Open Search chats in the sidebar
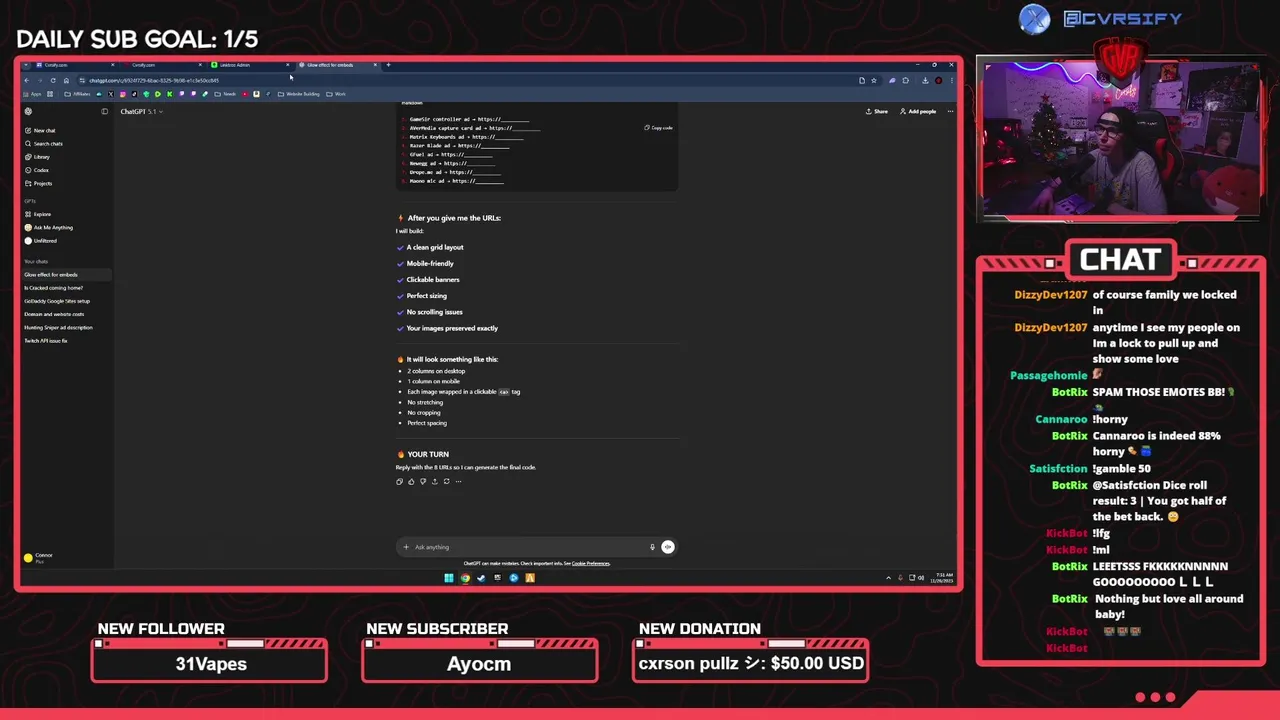Screen dimensions: 1280x720 (x=44, y=144)
